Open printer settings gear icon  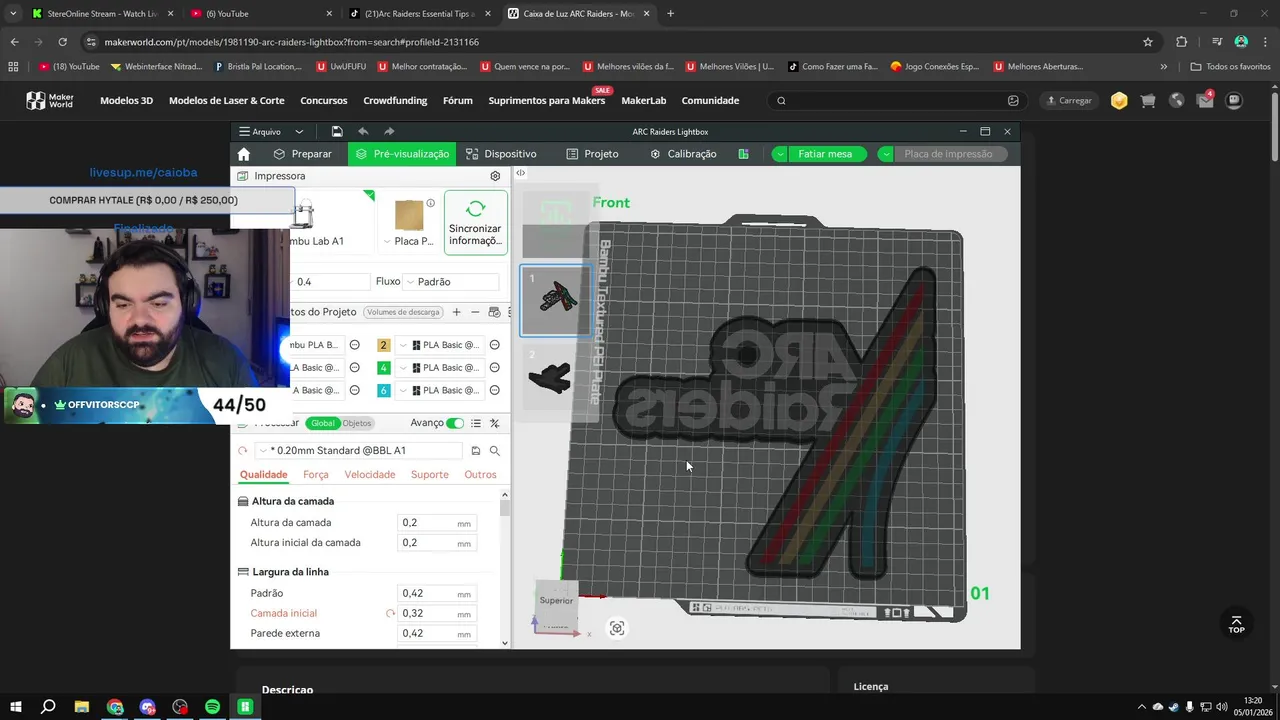(495, 176)
